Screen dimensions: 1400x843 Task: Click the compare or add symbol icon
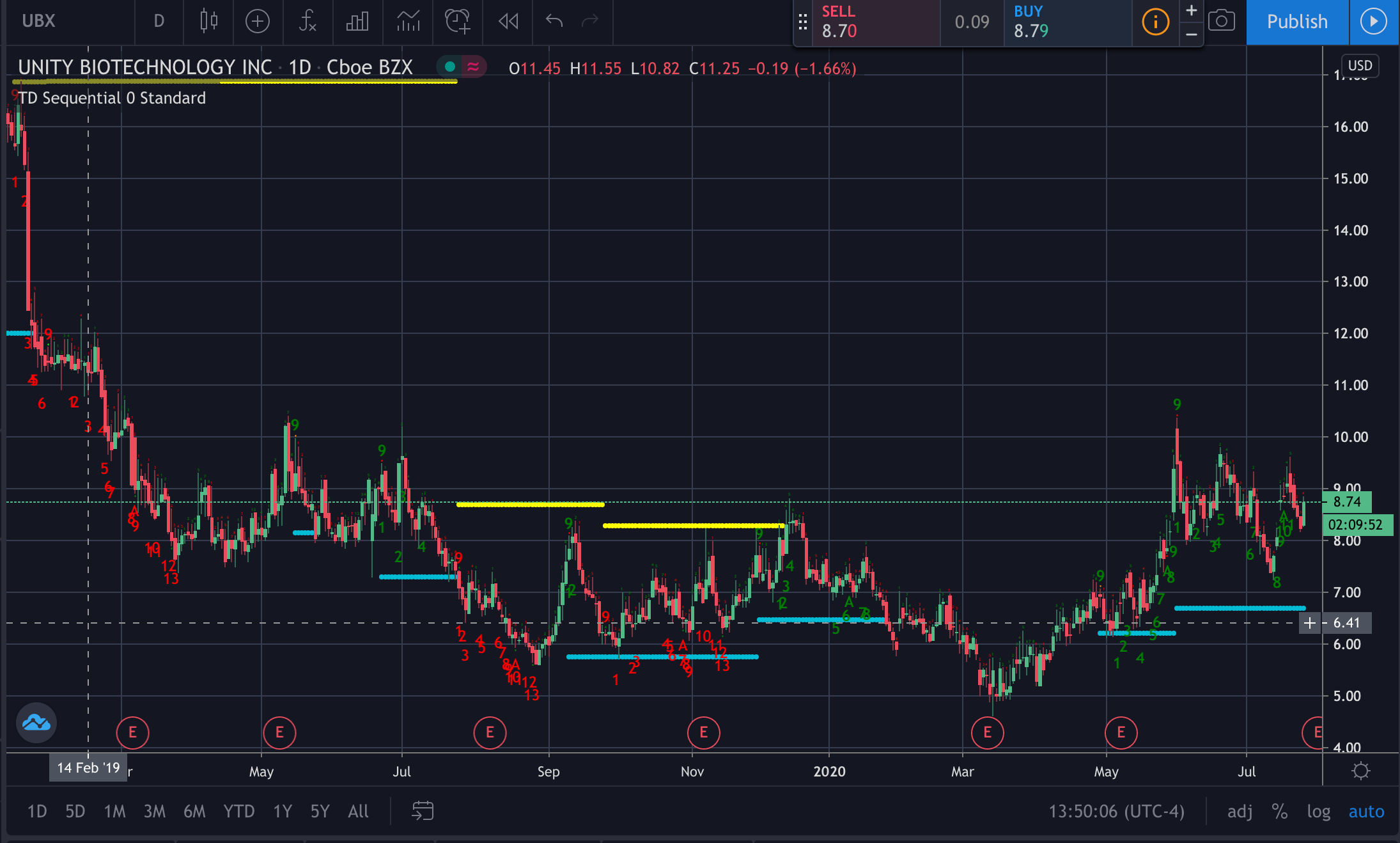point(257,21)
